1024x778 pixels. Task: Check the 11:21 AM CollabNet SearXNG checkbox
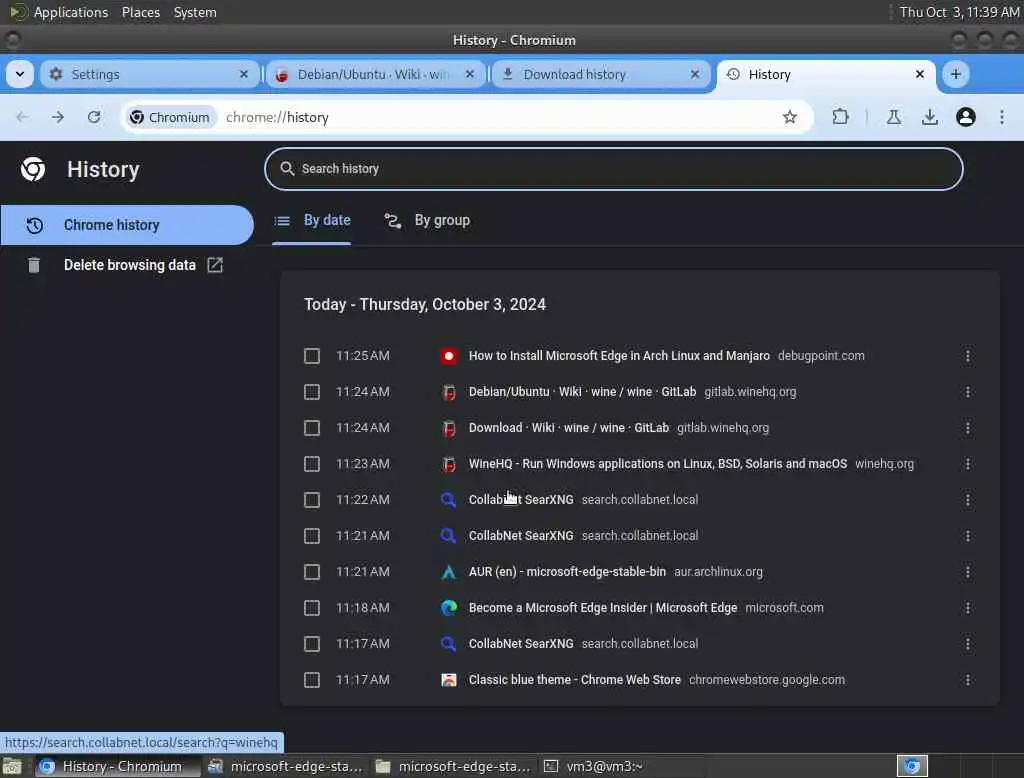[312, 536]
